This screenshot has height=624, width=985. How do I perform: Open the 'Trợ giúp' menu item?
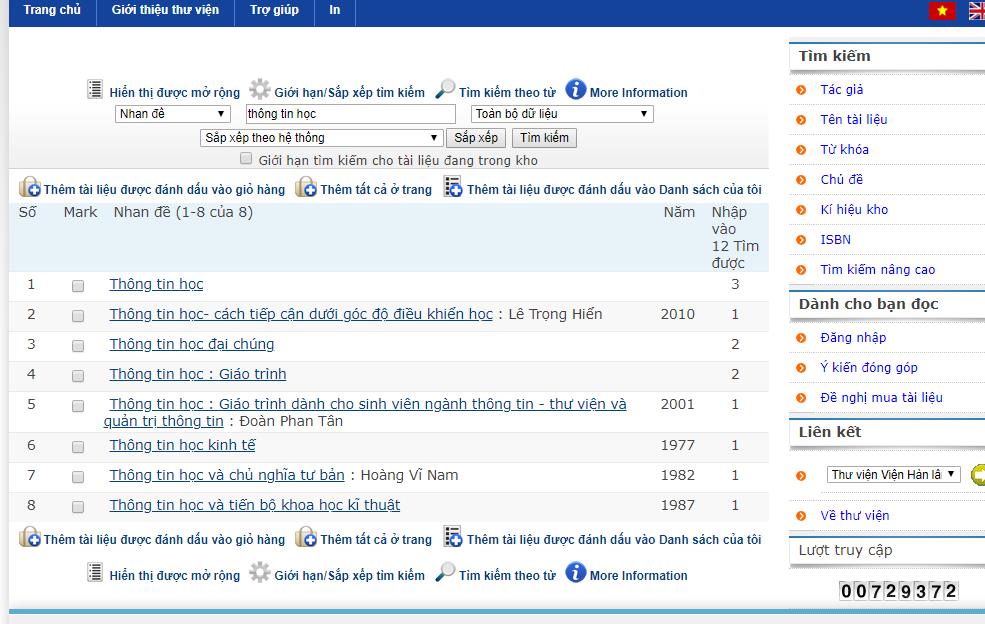274,10
